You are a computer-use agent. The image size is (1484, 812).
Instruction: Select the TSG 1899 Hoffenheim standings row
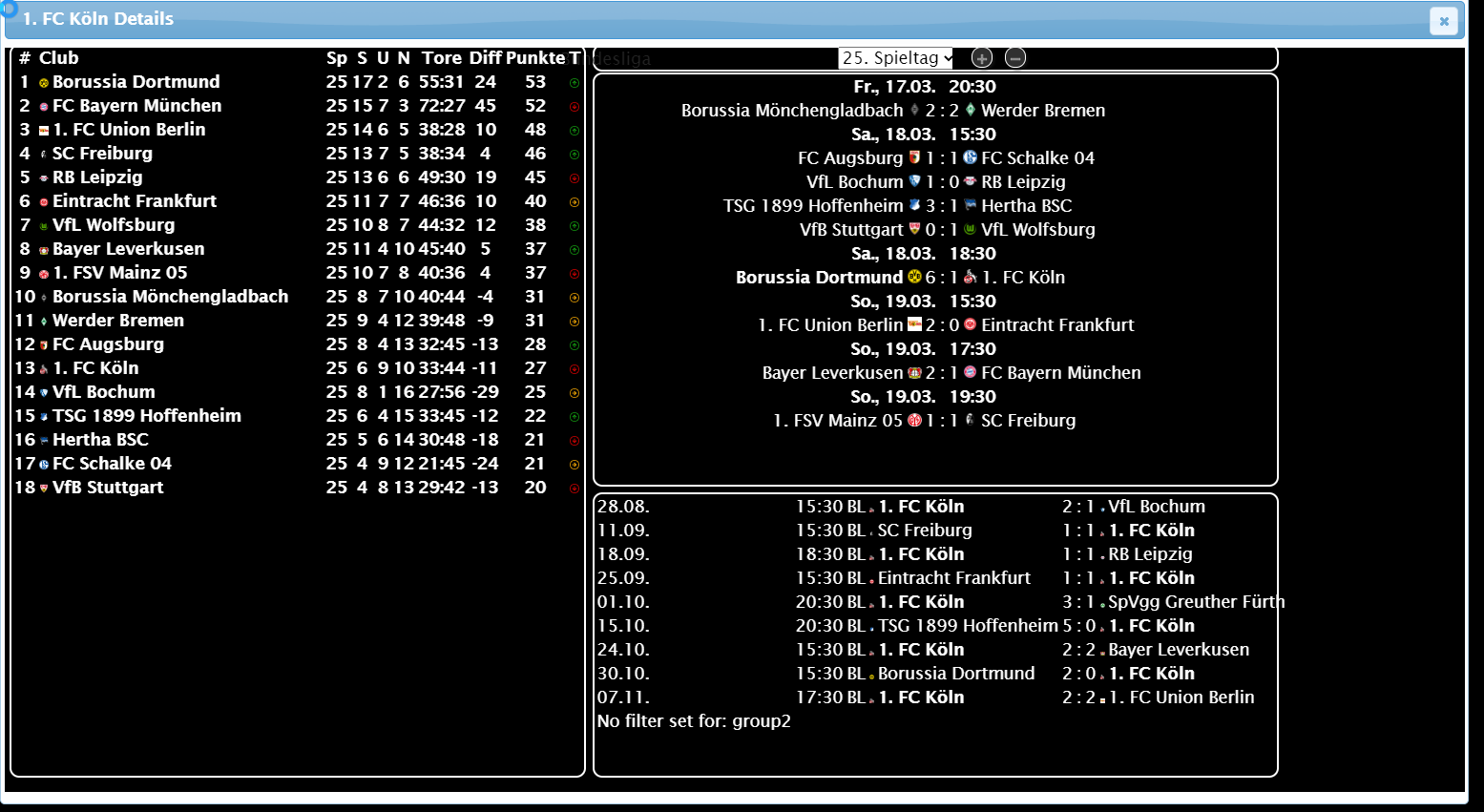[297, 416]
